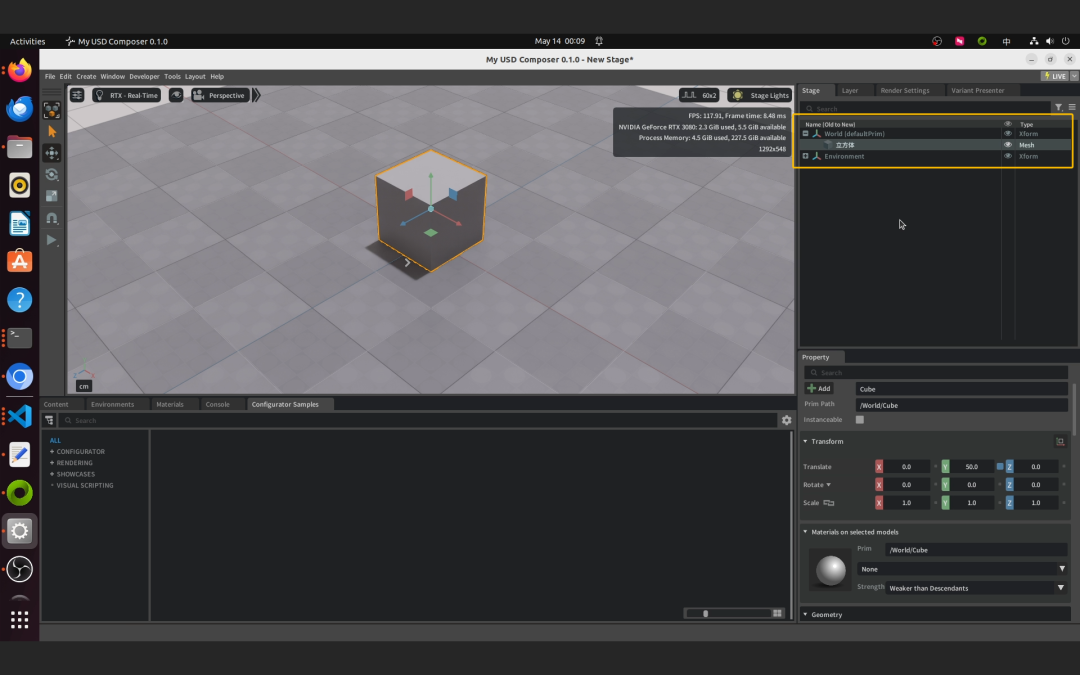Switch to the Render Settings tab
Screen dimensions: 1080x675
tap(904, 90)
